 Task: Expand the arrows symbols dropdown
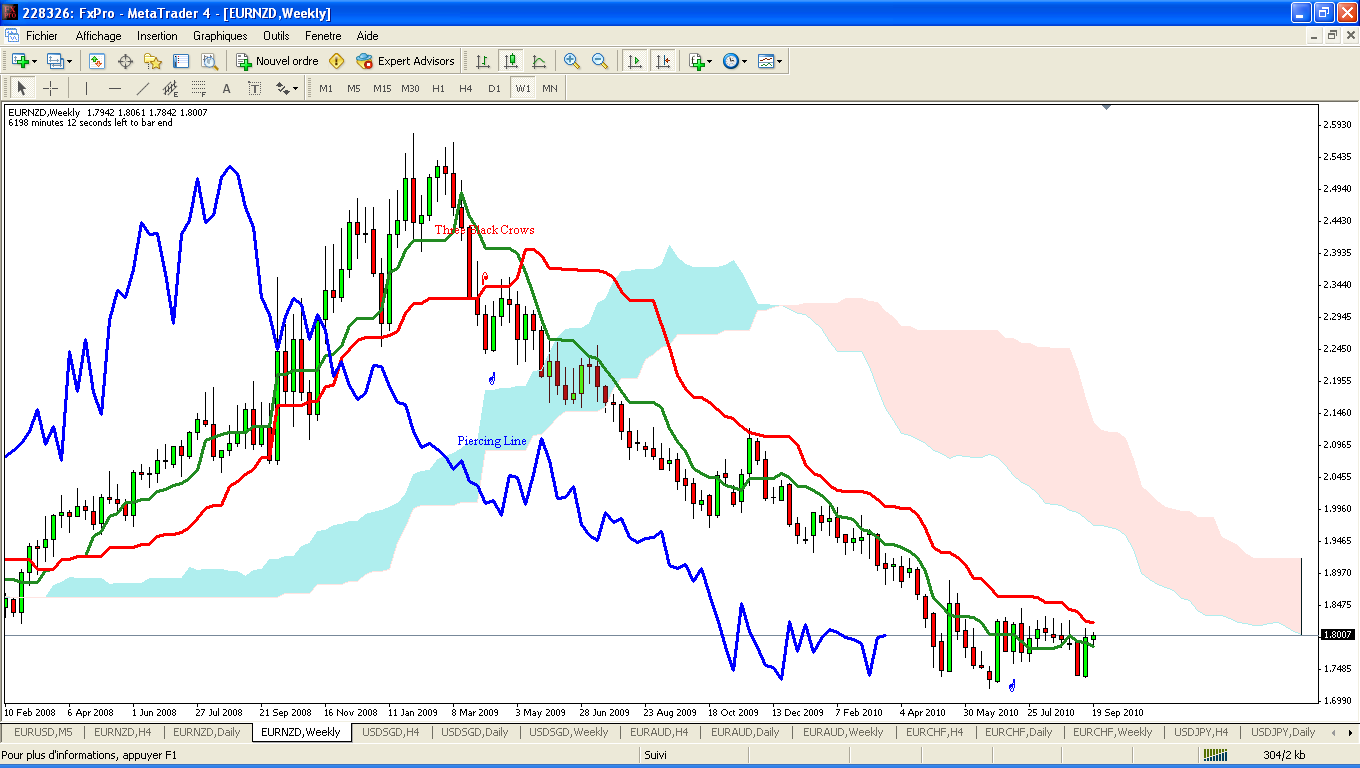pos(296,88)
